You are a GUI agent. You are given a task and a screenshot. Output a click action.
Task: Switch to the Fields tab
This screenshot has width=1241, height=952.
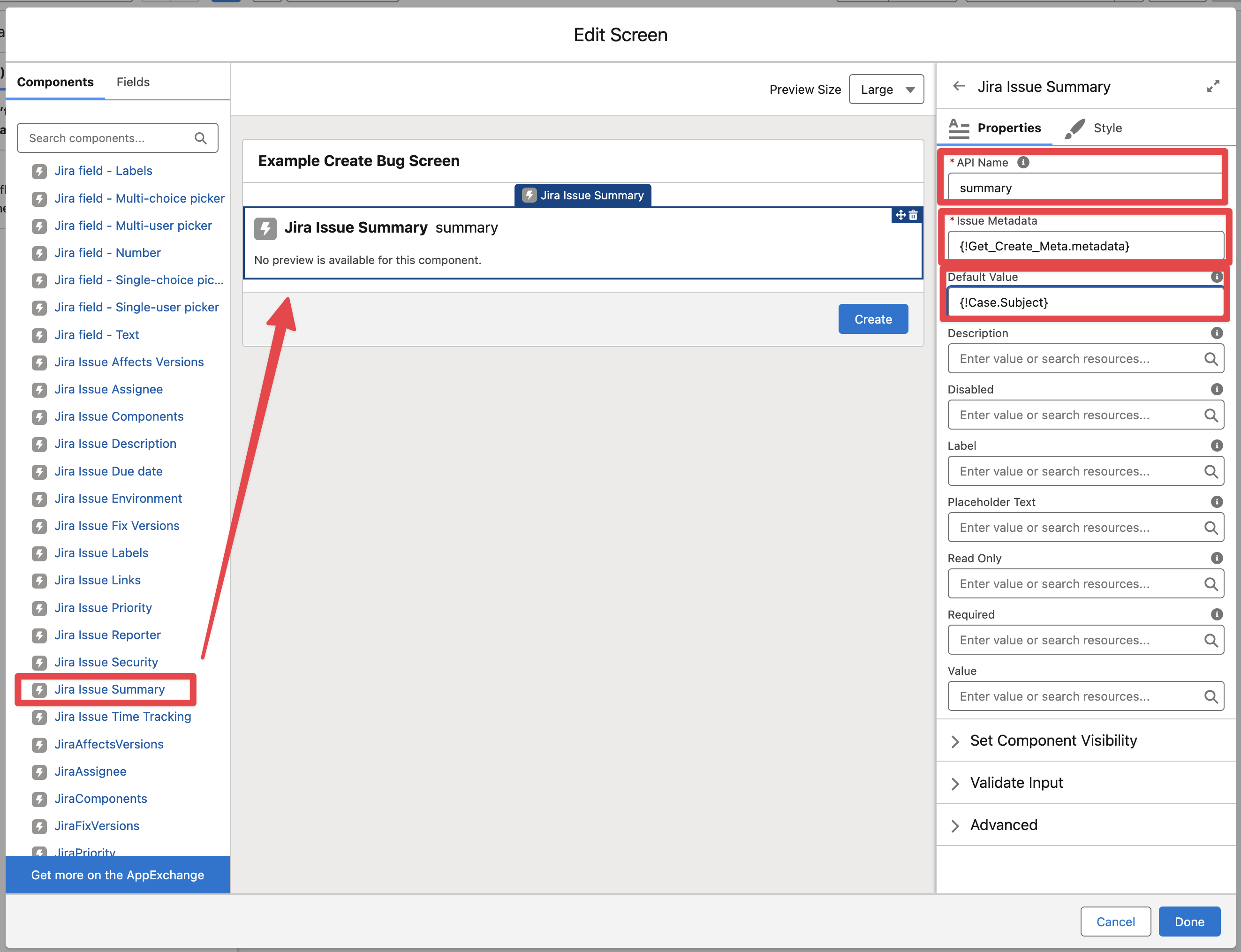133,82
